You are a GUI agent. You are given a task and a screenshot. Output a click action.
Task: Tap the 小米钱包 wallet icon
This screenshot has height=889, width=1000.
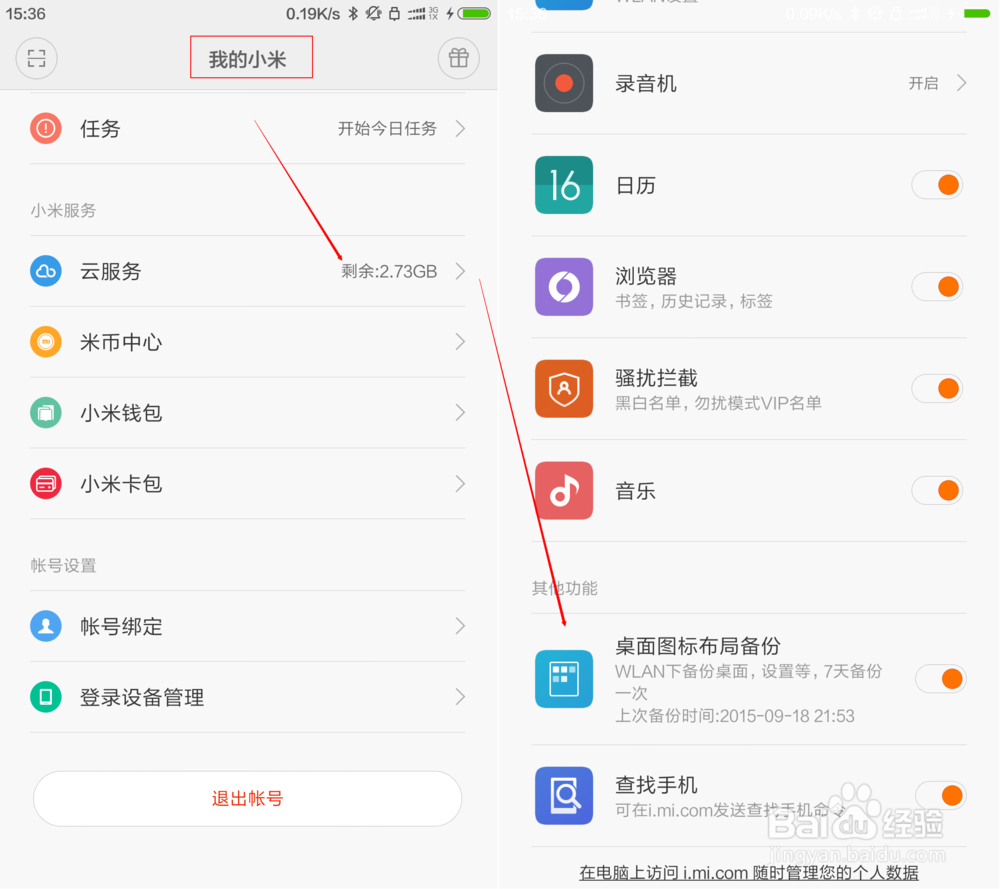[x=45, y=413]
